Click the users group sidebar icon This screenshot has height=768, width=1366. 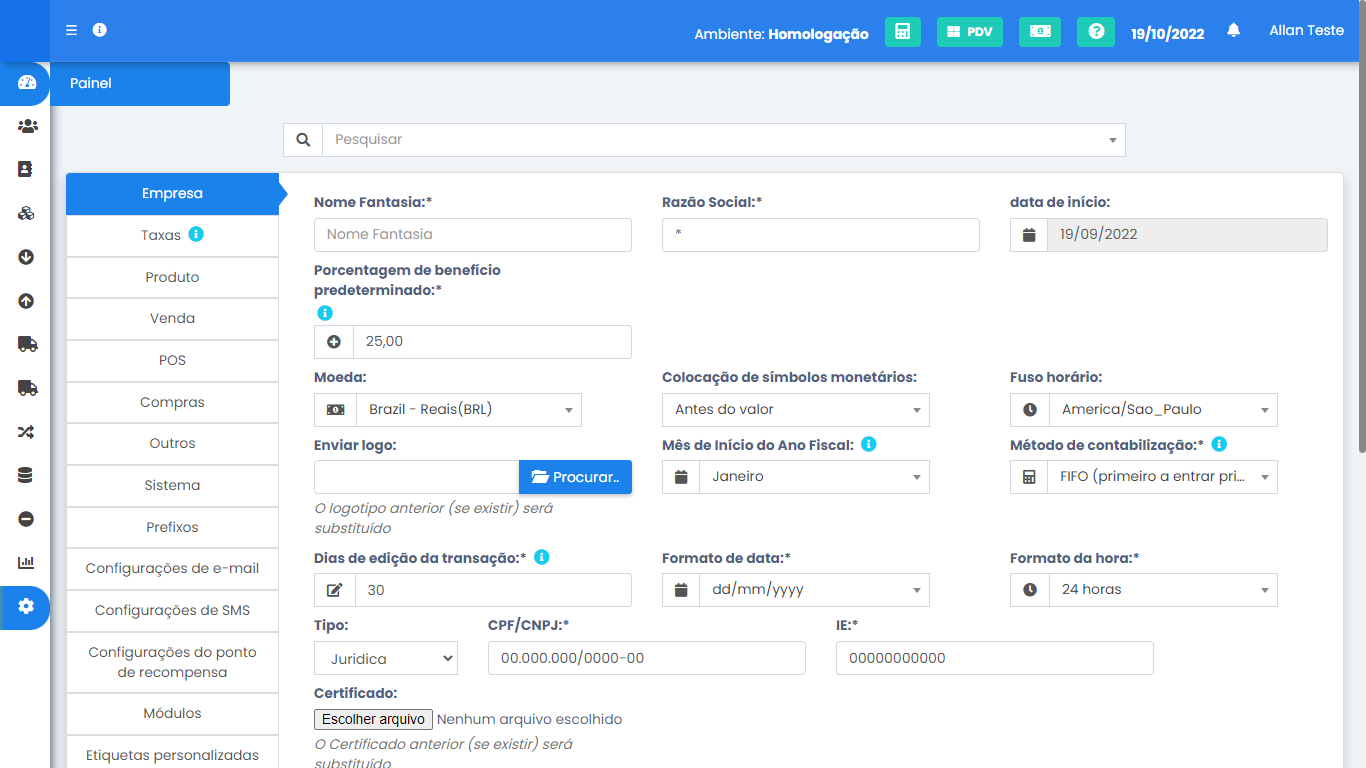pos(27,126)
